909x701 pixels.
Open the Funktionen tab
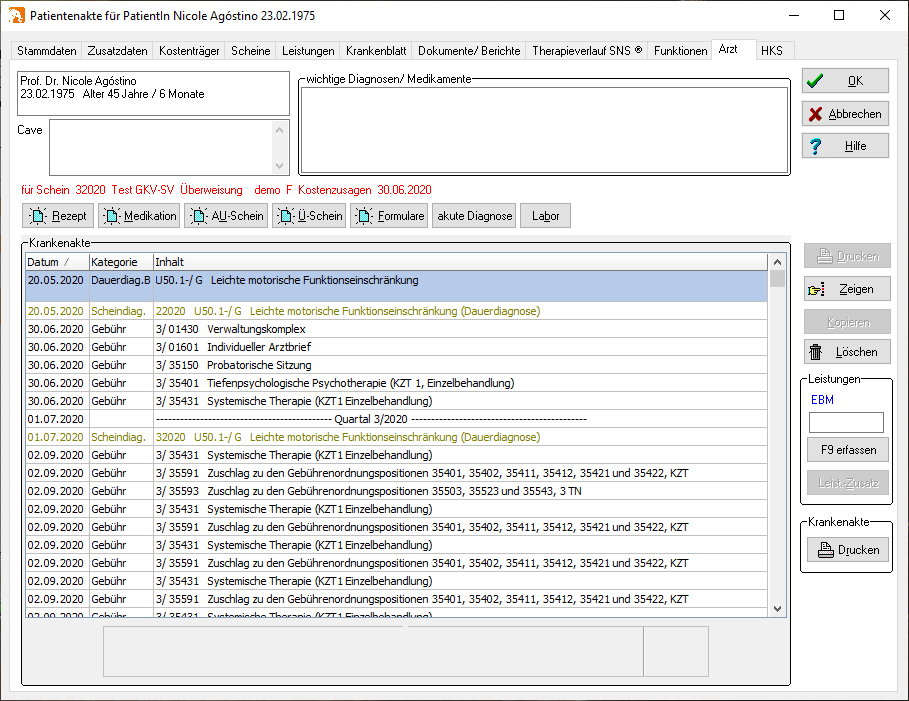680,51
